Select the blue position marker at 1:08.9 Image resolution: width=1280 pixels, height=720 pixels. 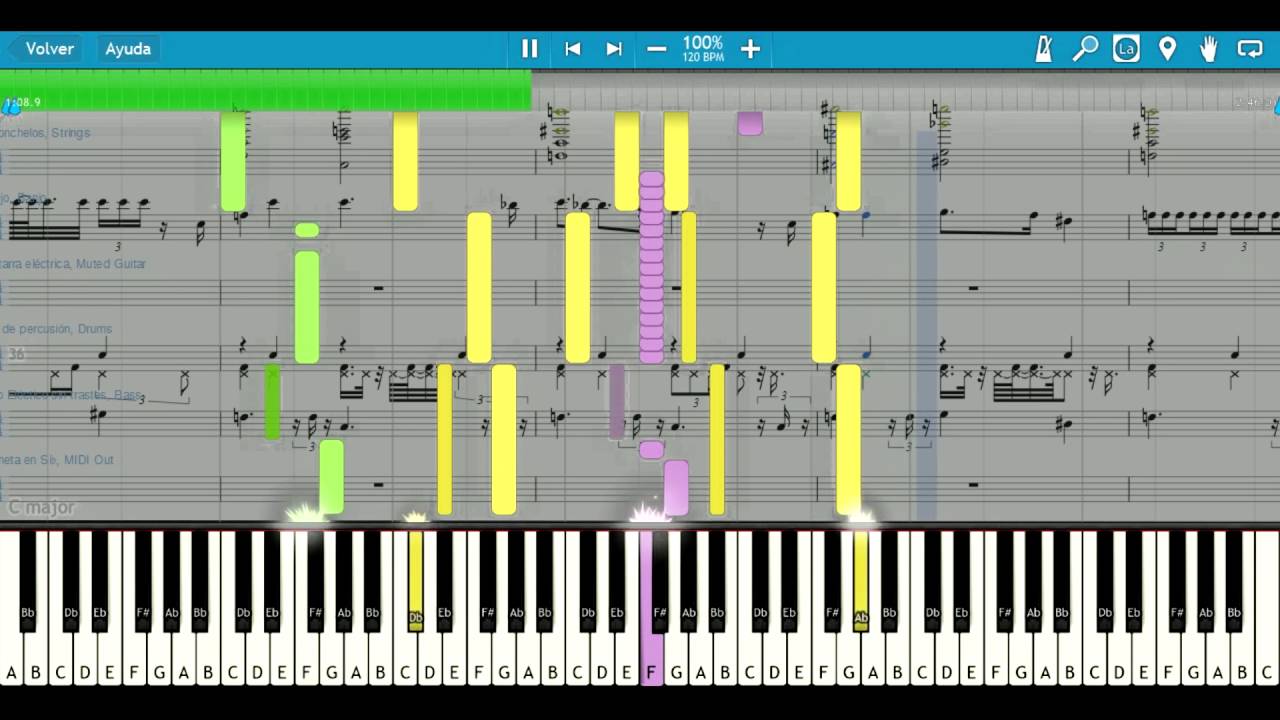(x=9, y=108)
